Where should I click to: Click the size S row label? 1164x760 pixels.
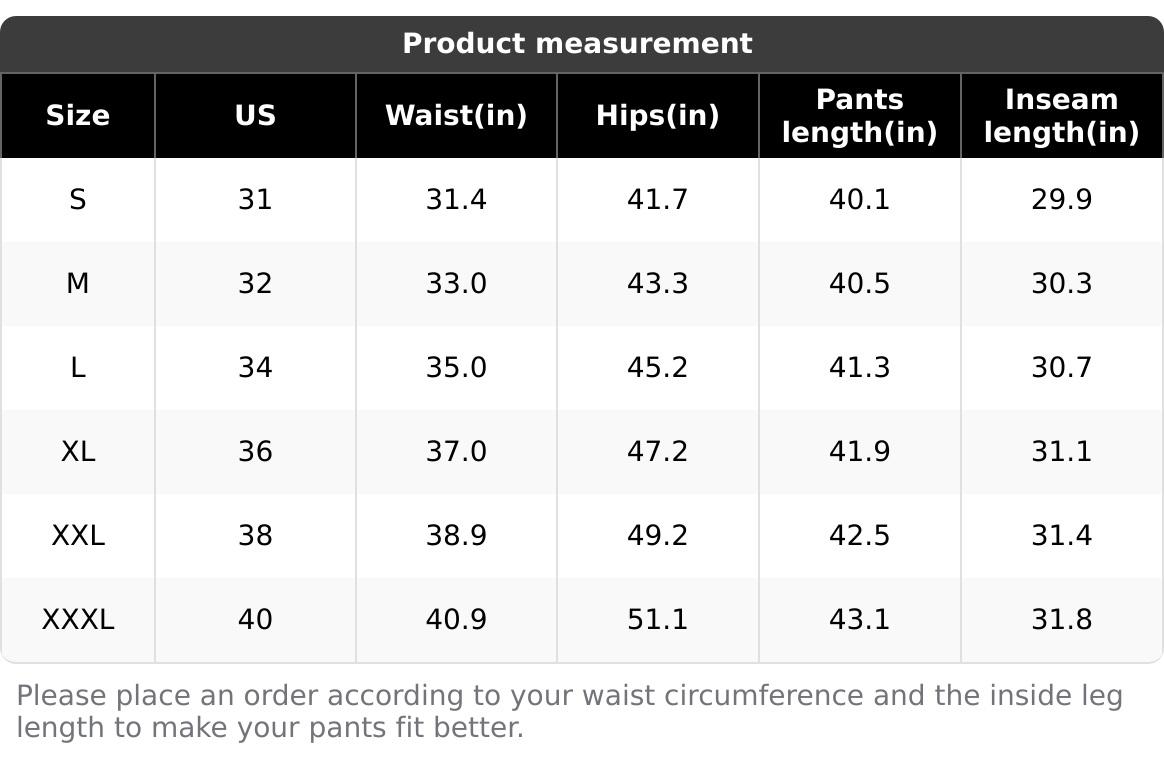click(78, 200)
